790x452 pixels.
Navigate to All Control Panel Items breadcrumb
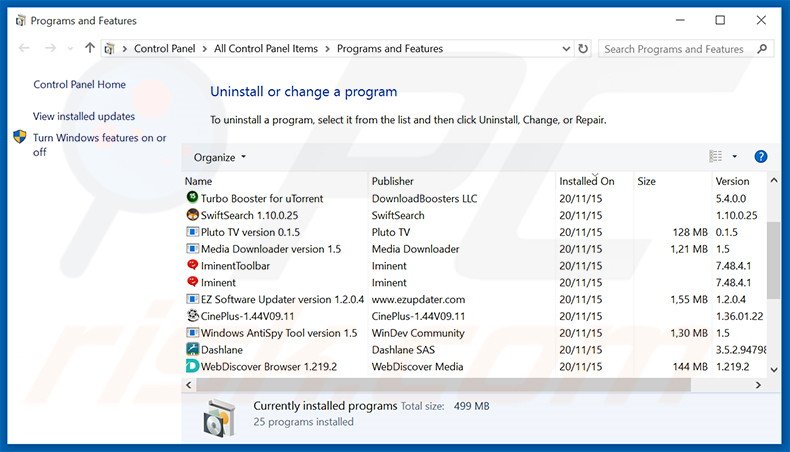coord(266,49)
